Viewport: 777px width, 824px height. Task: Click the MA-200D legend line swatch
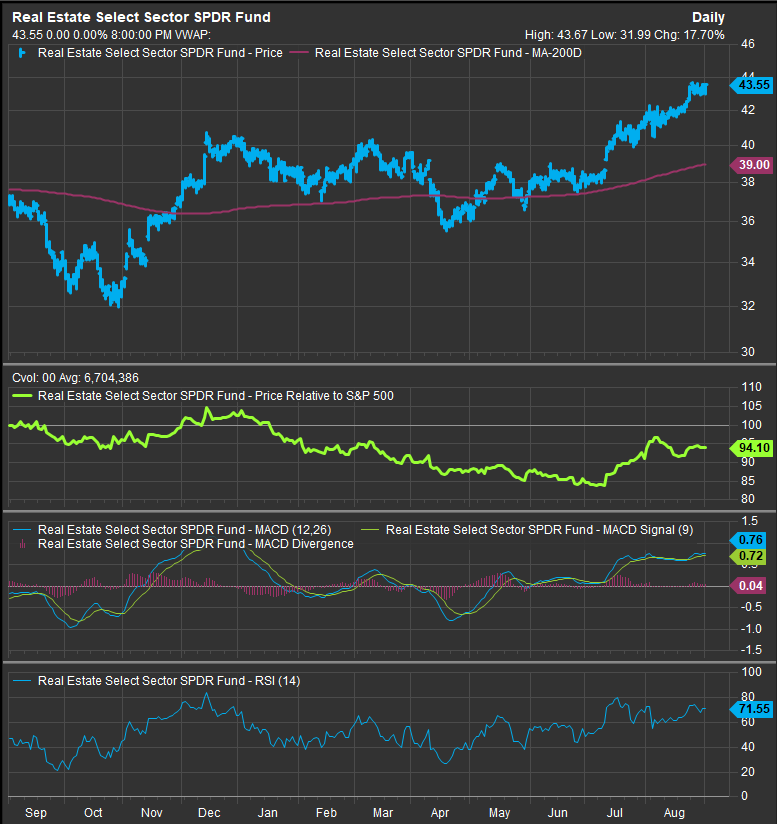[299, 53]
